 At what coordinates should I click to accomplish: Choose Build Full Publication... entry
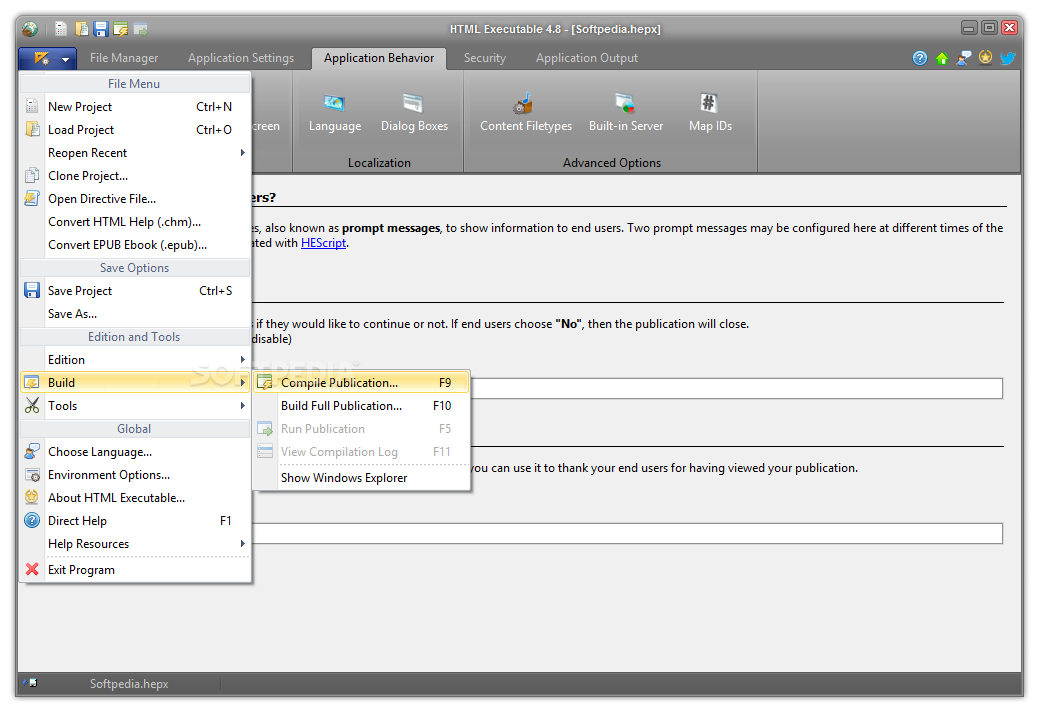coord(361,405)
